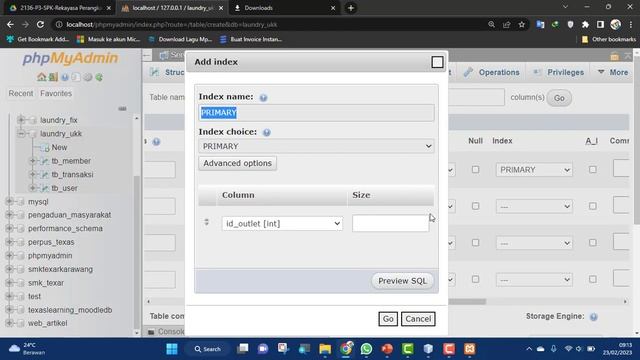Screen dimensions: 640x360
Task: Open the Index choice help icon
Action: tap(267, 132)
